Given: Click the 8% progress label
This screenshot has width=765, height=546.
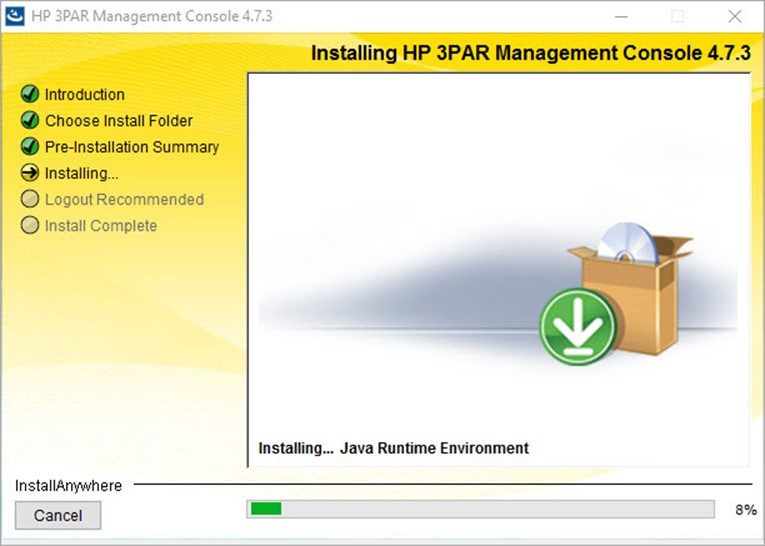Looking at the screenshot, I should tap(746, 510).
